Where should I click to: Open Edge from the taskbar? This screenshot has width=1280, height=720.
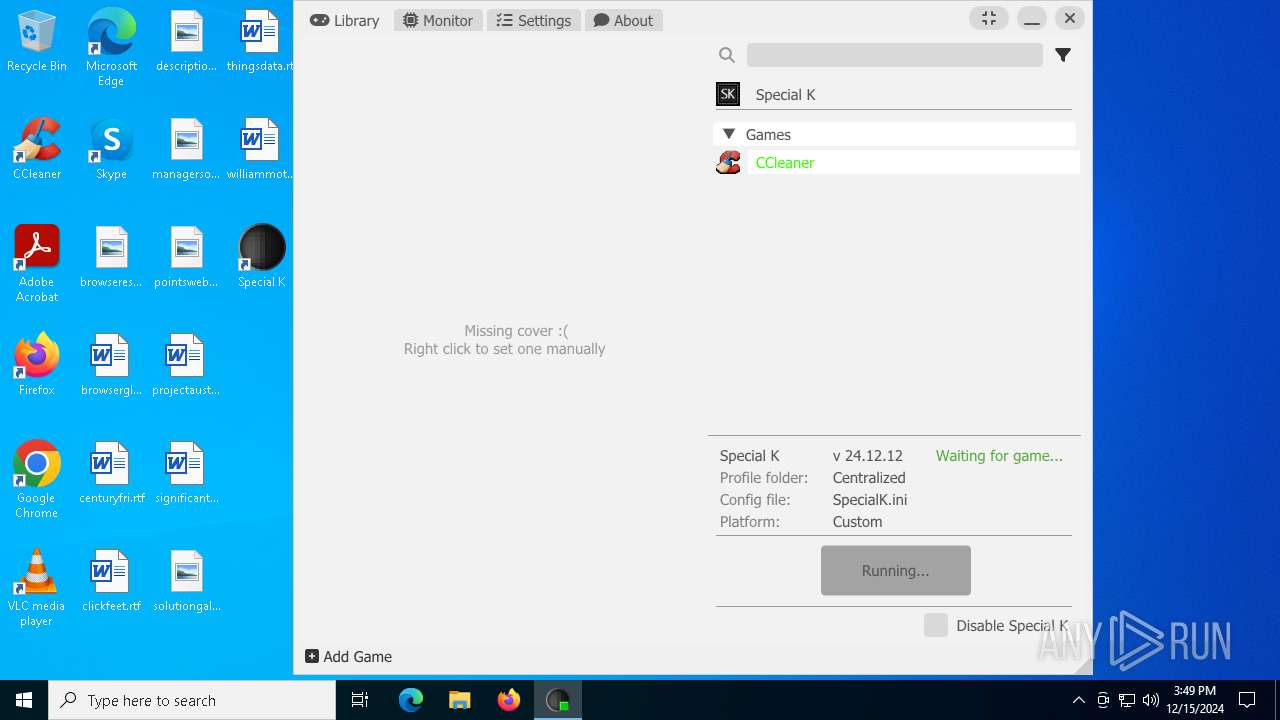pyautogui.click(x=411, y=700)
